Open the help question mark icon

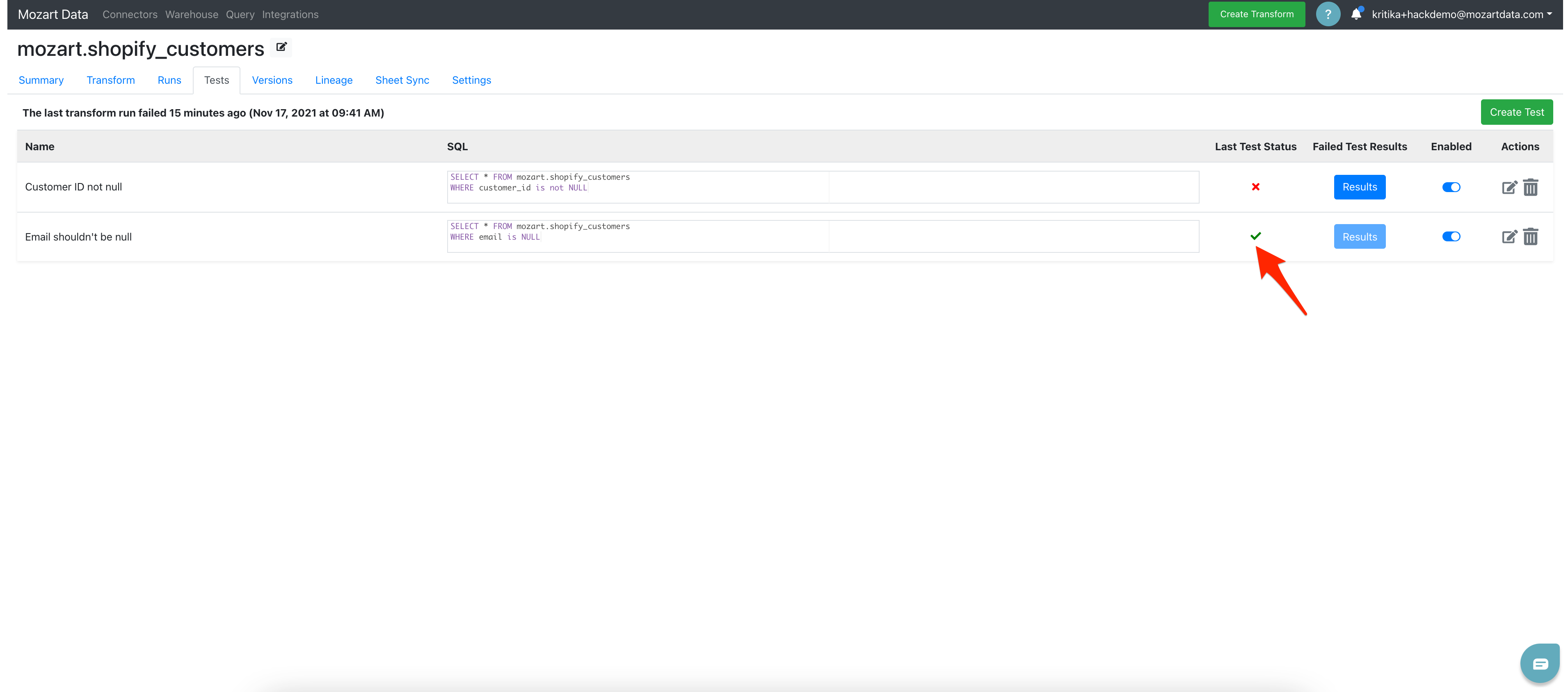[x=1328, y=14]
